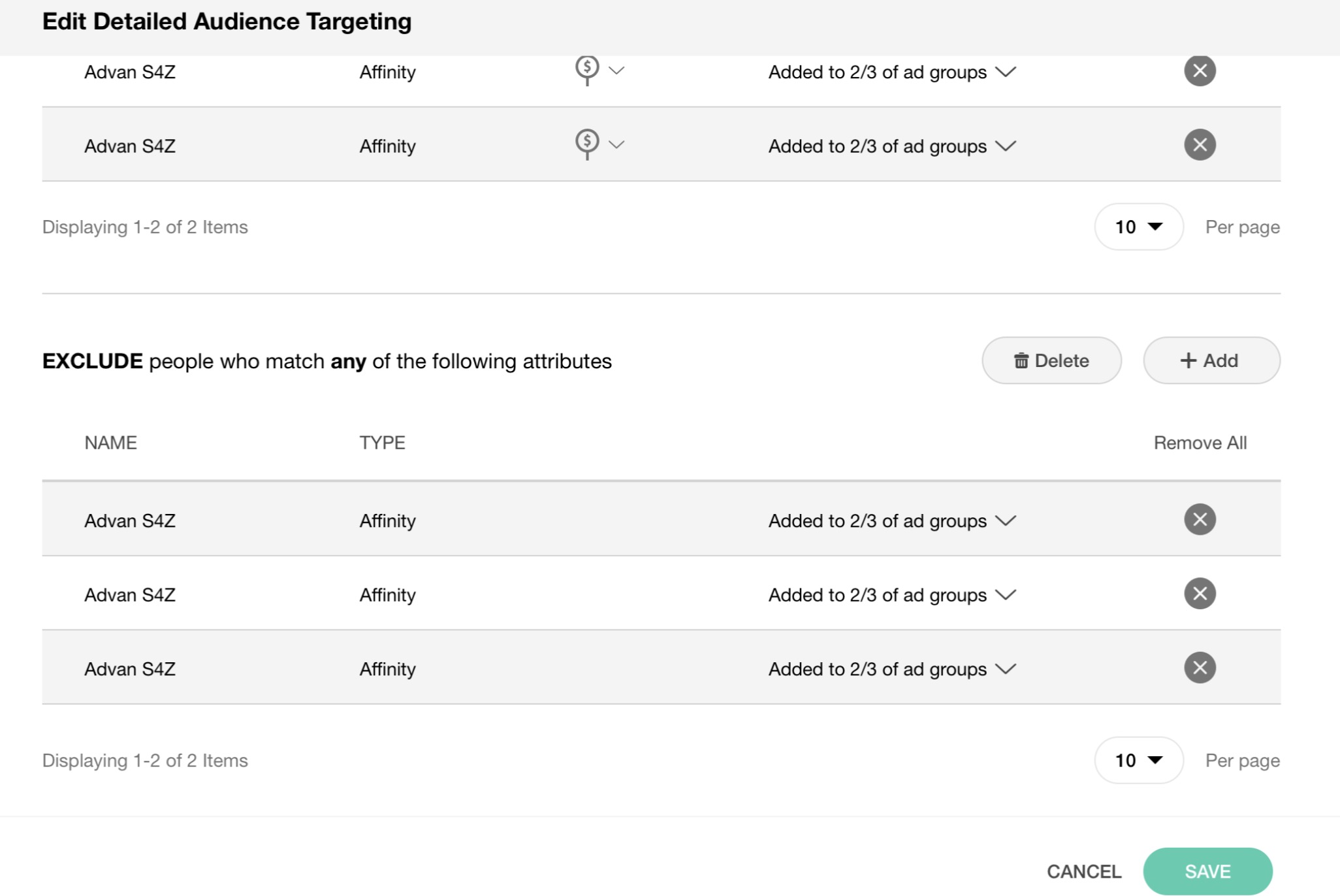Image resolution: width=1340 pixels, height=896 pixels.
Task: Remove first included Advan S4Z audience
Action: click(x=1200, y=71)
